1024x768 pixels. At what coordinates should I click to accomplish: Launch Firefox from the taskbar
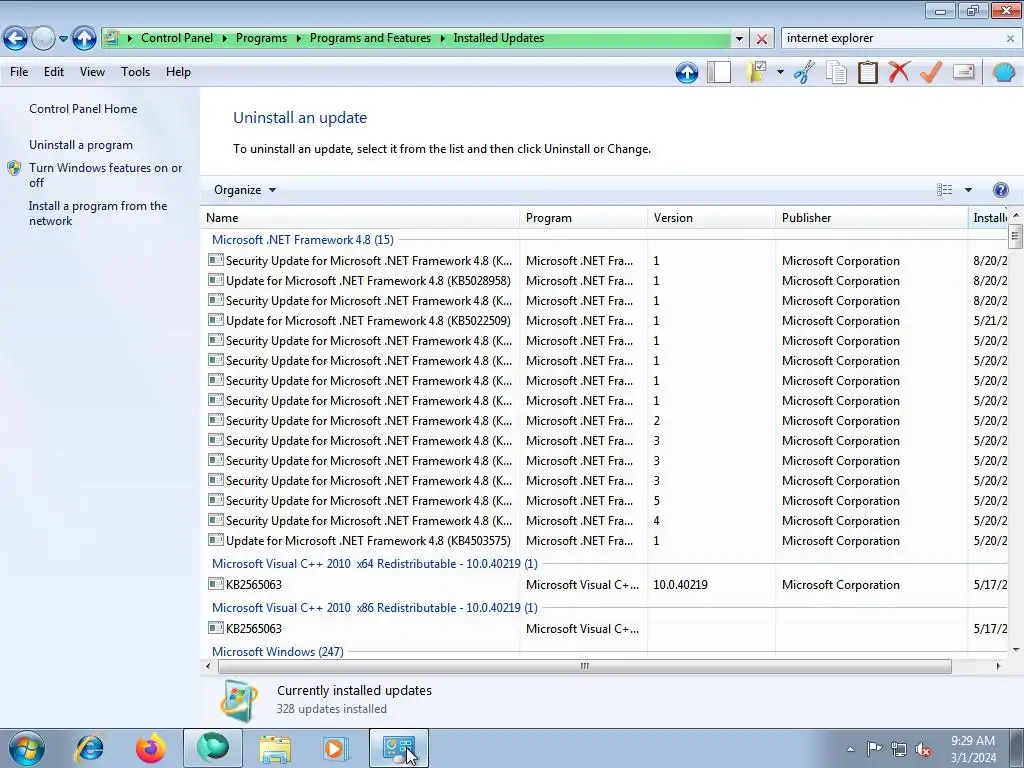pos(151,748)
